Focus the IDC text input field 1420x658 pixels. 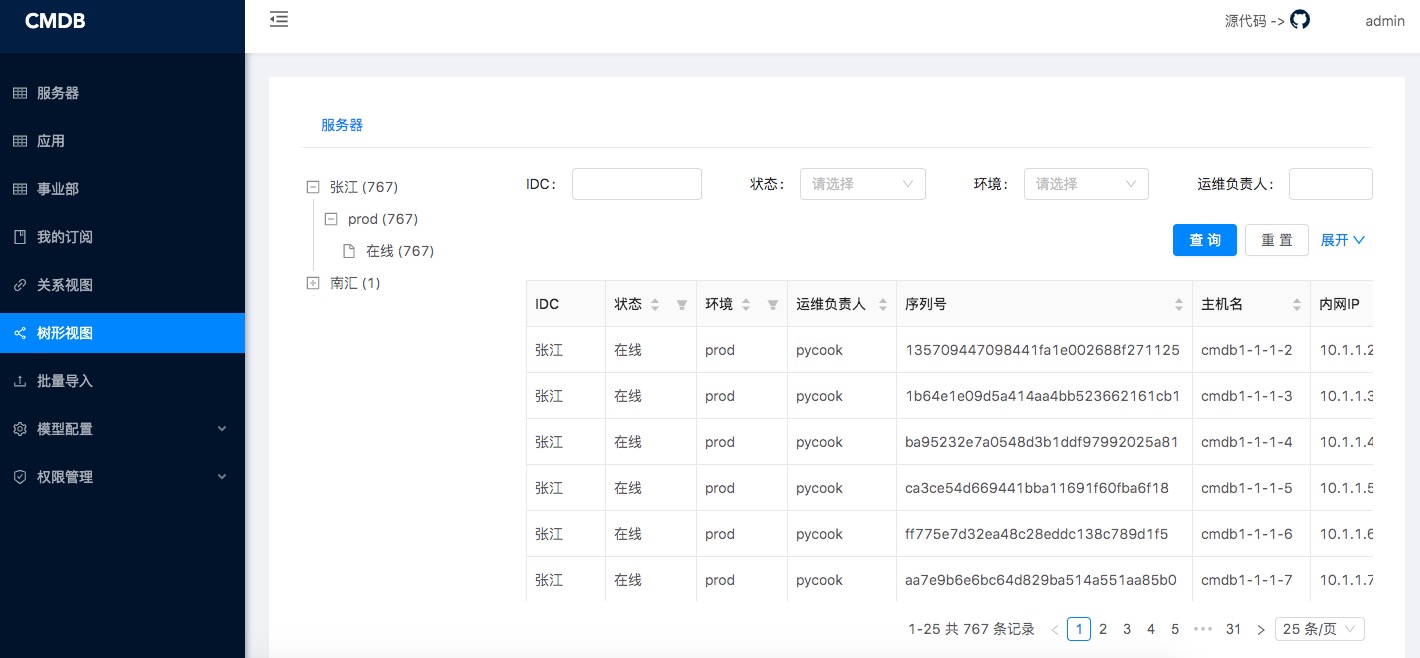tap(636, 184)
